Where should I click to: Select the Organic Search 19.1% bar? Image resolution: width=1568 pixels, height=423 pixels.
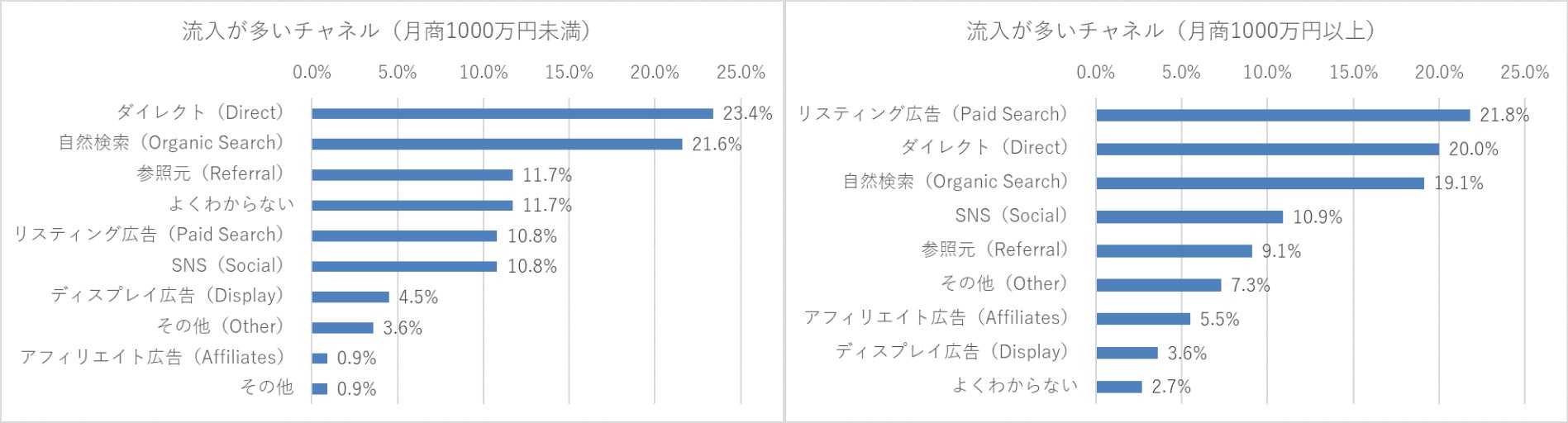(x=1260, y=183)
